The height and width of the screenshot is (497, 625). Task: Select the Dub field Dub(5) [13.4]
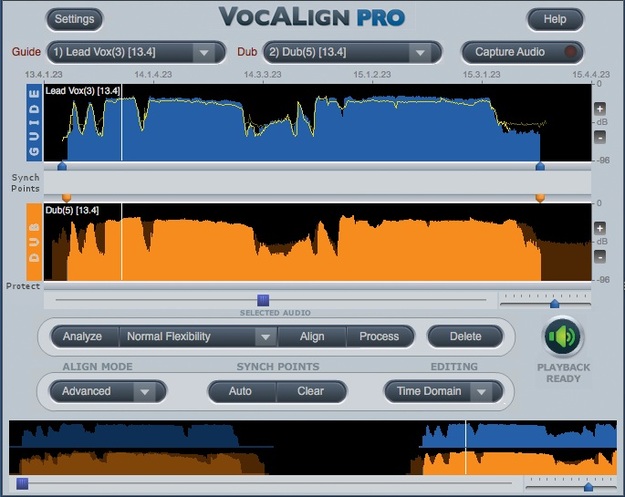click(x=352, y=52)
